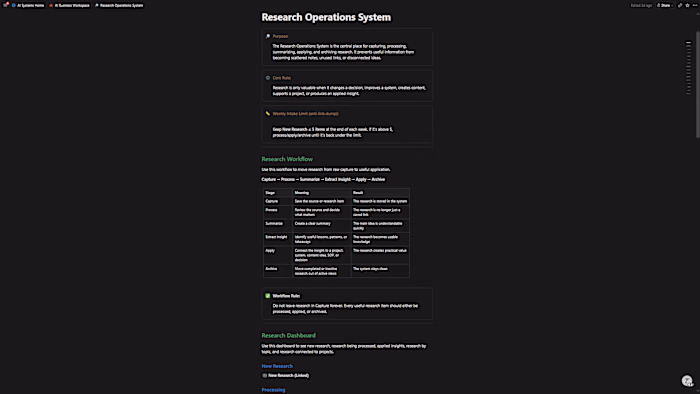Click the 'The system stays clean' cell

click(380, 271)
